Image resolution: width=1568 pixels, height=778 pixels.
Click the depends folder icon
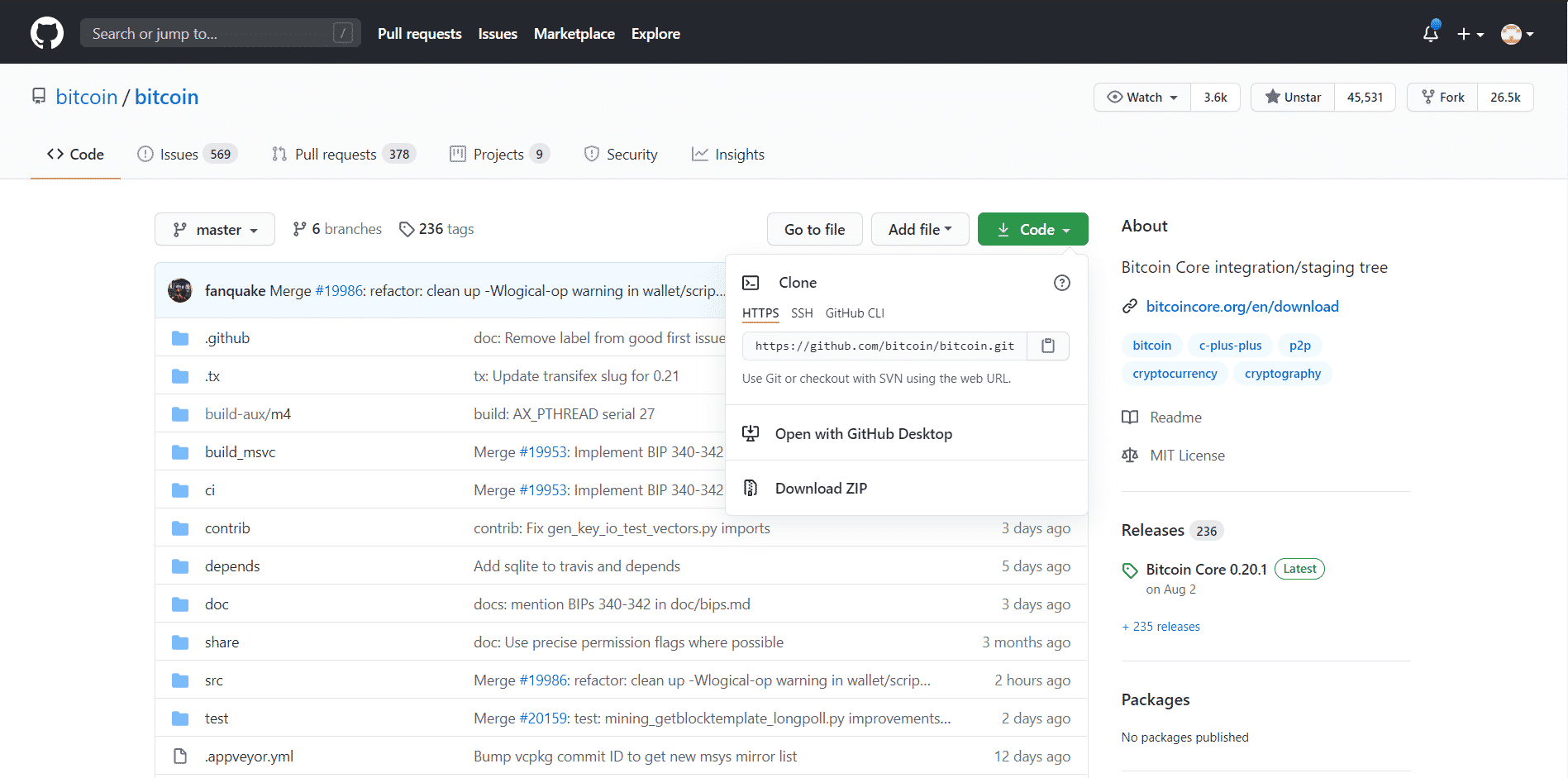coord(180,566)
